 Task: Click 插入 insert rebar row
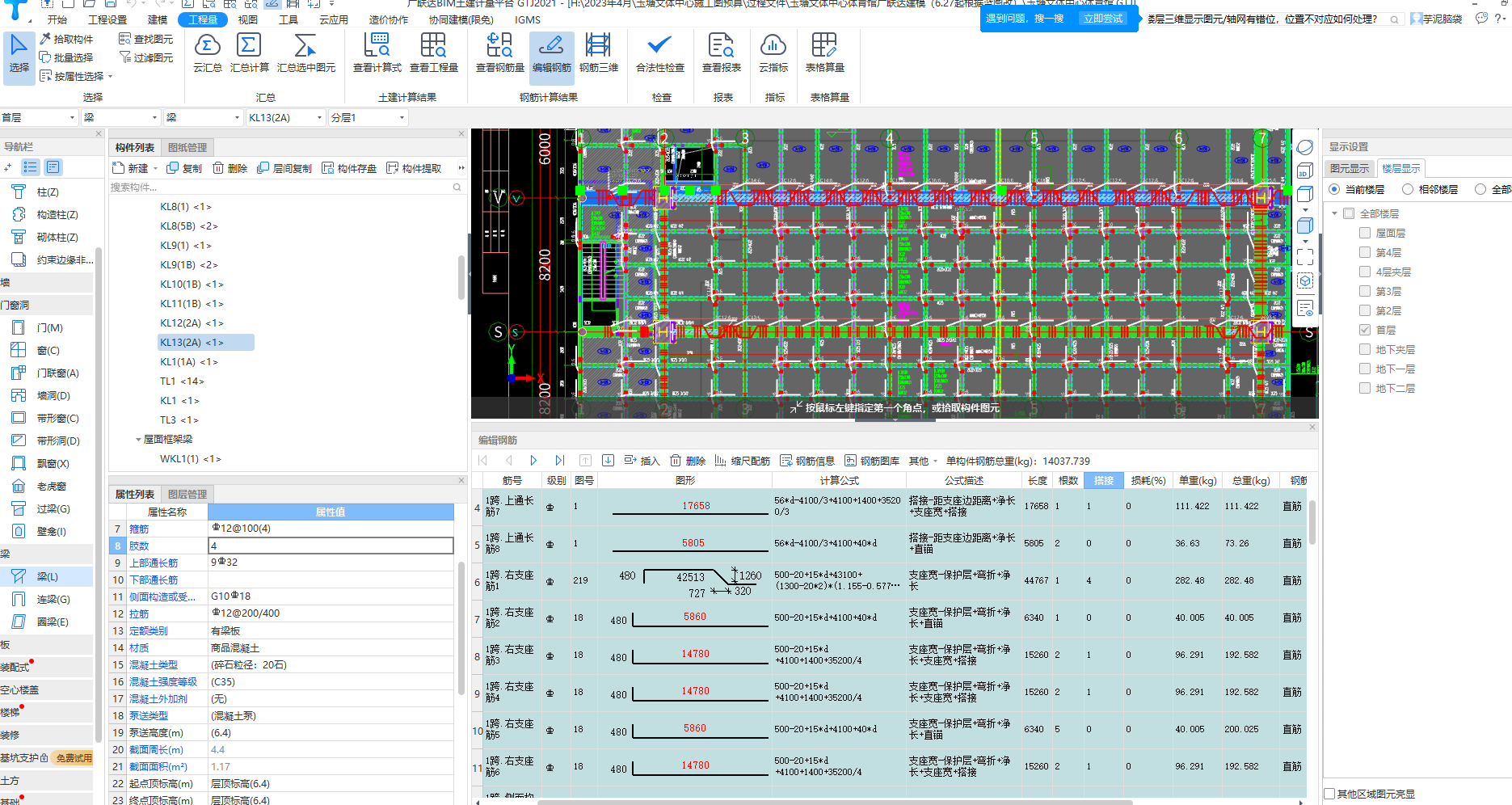[642, 461]
